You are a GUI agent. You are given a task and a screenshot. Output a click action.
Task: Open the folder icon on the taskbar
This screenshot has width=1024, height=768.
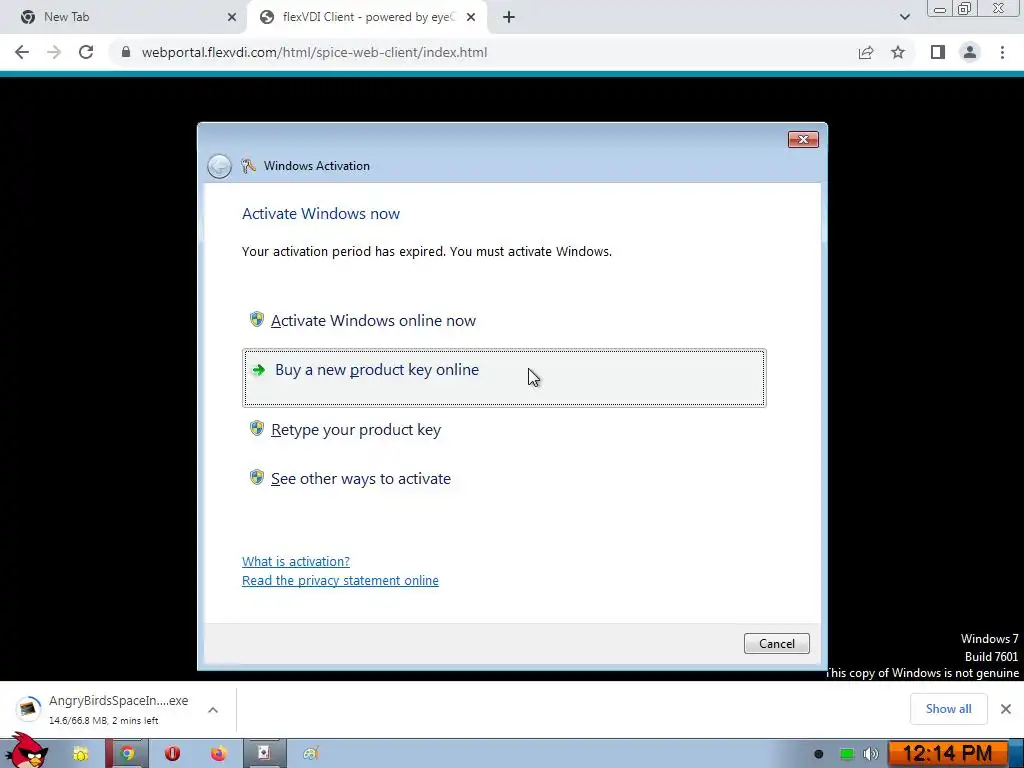coord(81,754)
